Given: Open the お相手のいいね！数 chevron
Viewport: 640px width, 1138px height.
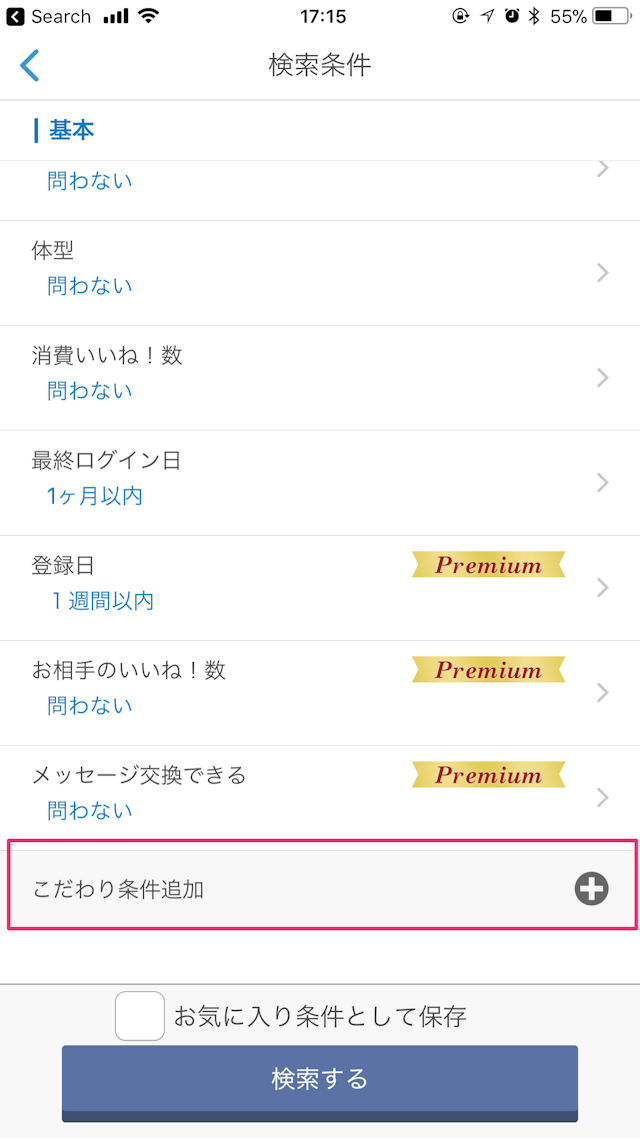Looking at the screenshot, I should point(602,692).
